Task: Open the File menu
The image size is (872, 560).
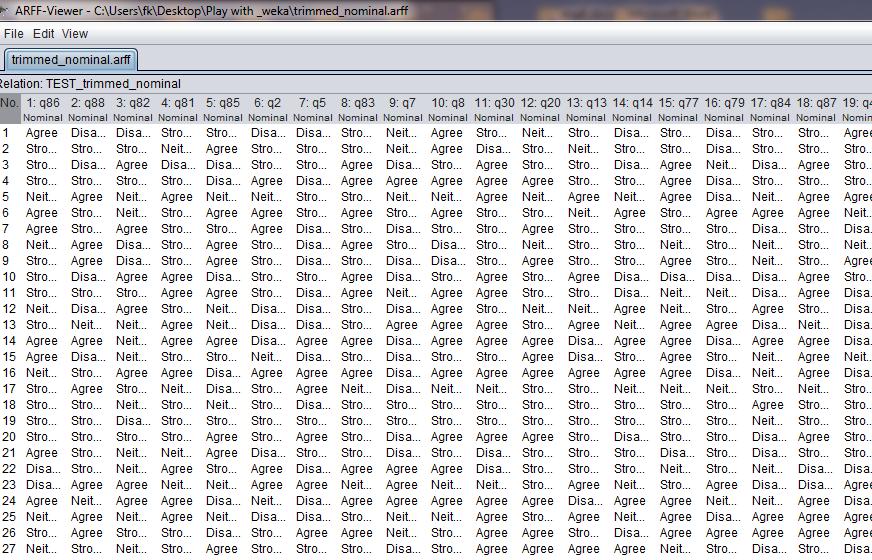Action: (x=13, y=34)
